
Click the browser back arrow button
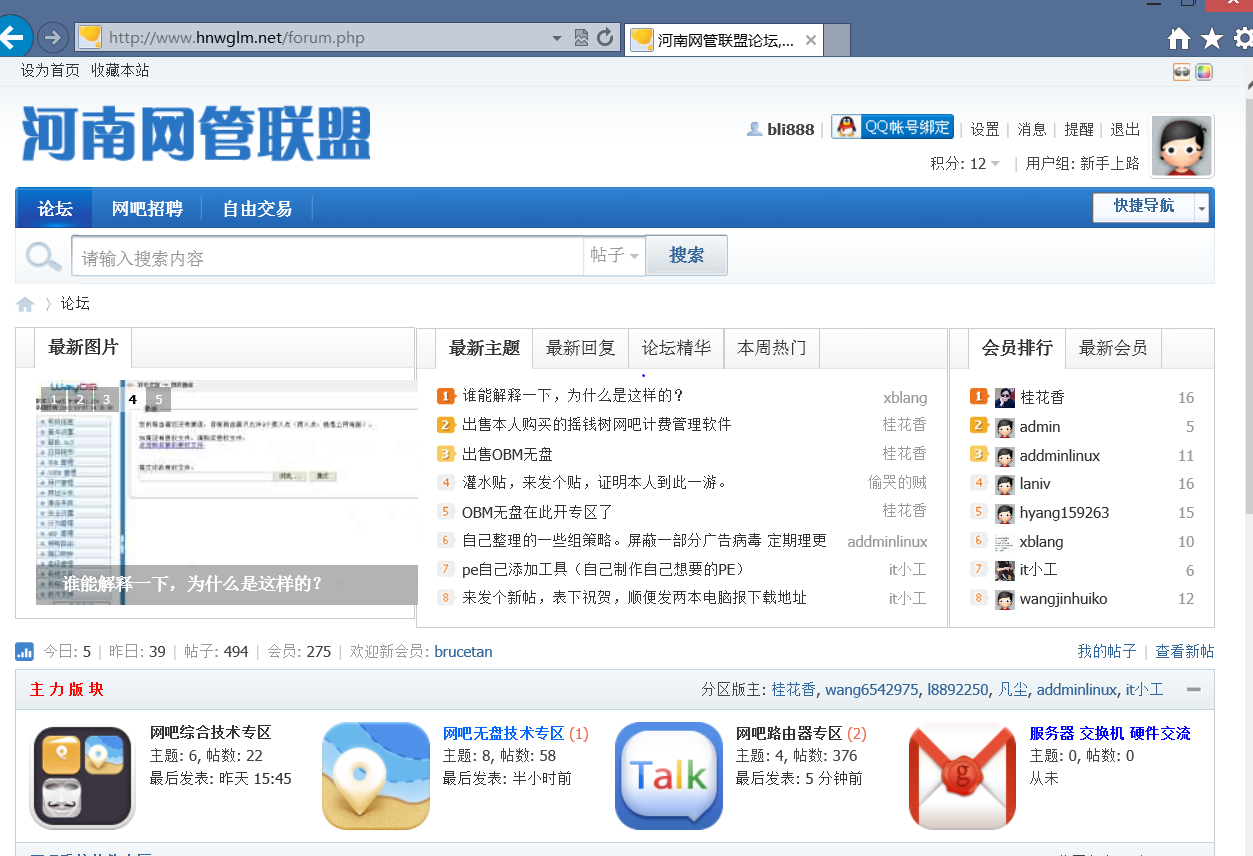[x=13, y=38]
